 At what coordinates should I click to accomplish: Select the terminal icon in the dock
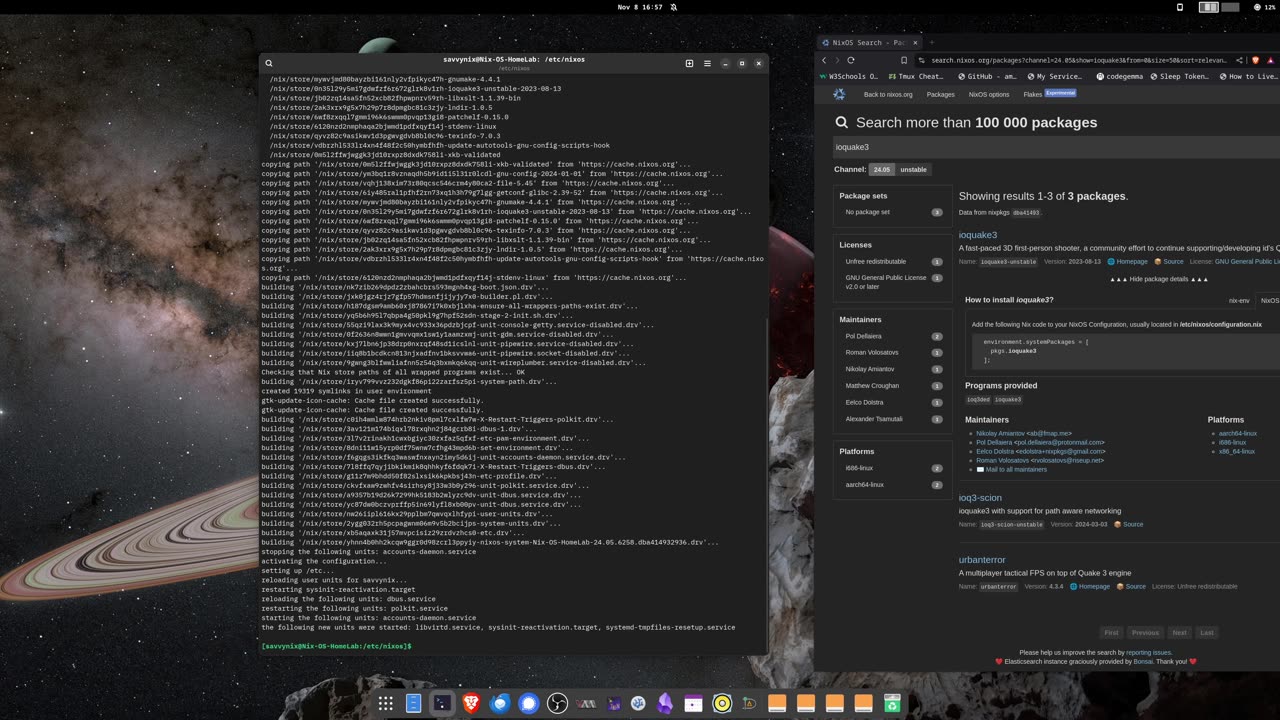(x=442, y=704)
